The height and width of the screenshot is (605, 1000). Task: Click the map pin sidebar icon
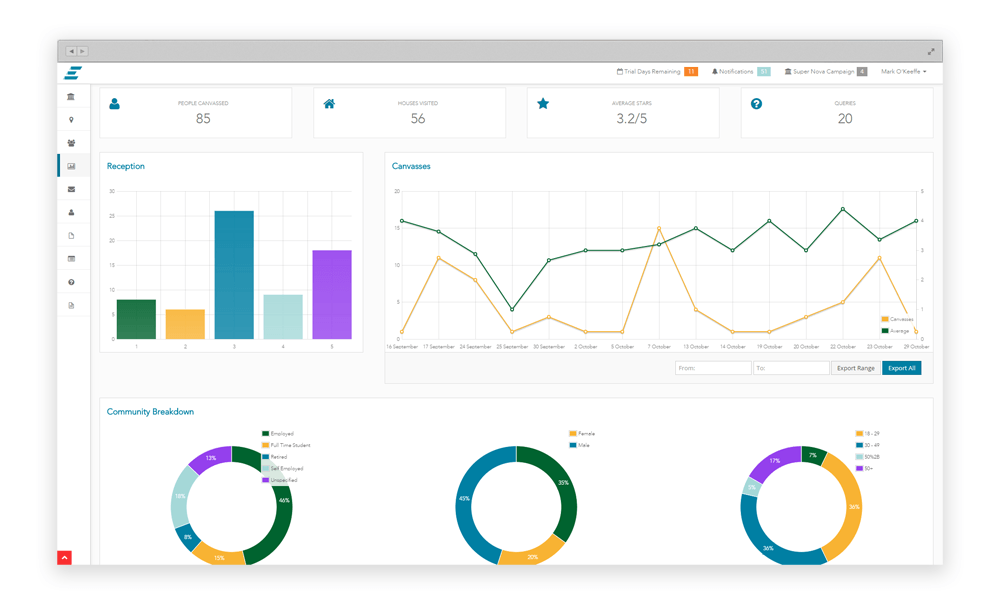pyautogui.click(x=71, y=120)
